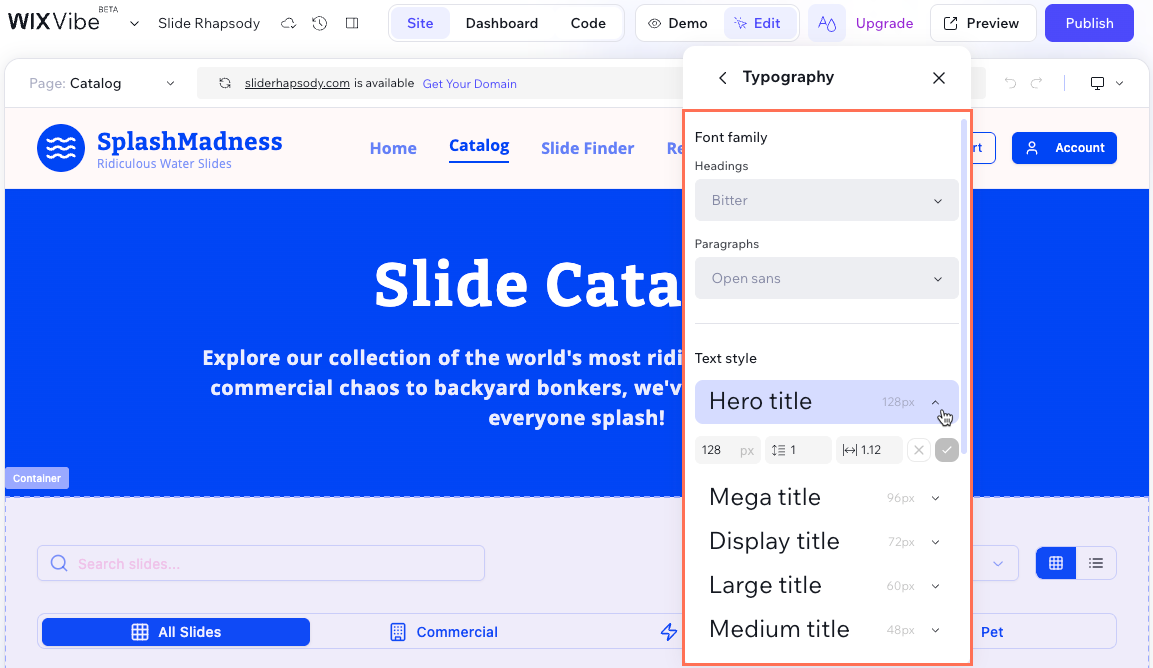Follow the Get Your Domain link
This screenshot has height=668, width=1153.
click(x=469, y=84)
